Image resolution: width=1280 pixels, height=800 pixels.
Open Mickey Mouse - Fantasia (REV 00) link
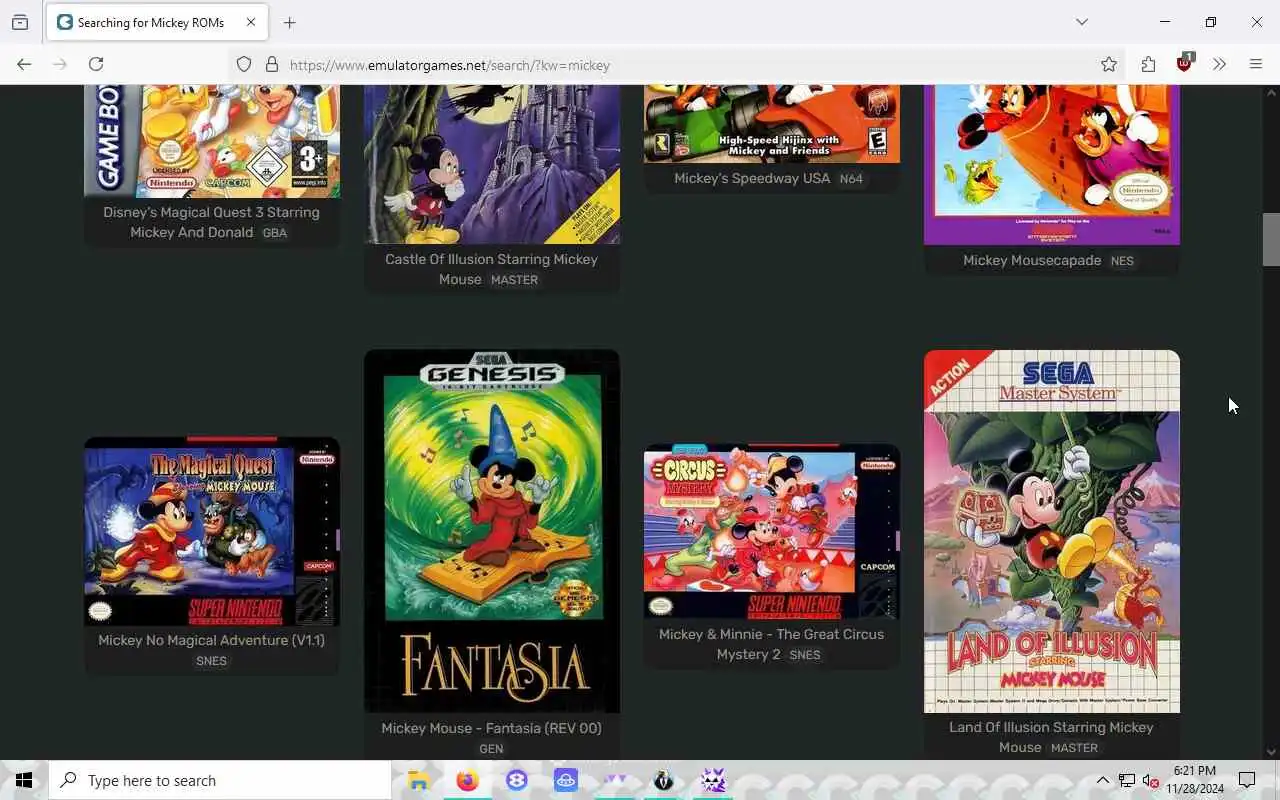(491, 728)
